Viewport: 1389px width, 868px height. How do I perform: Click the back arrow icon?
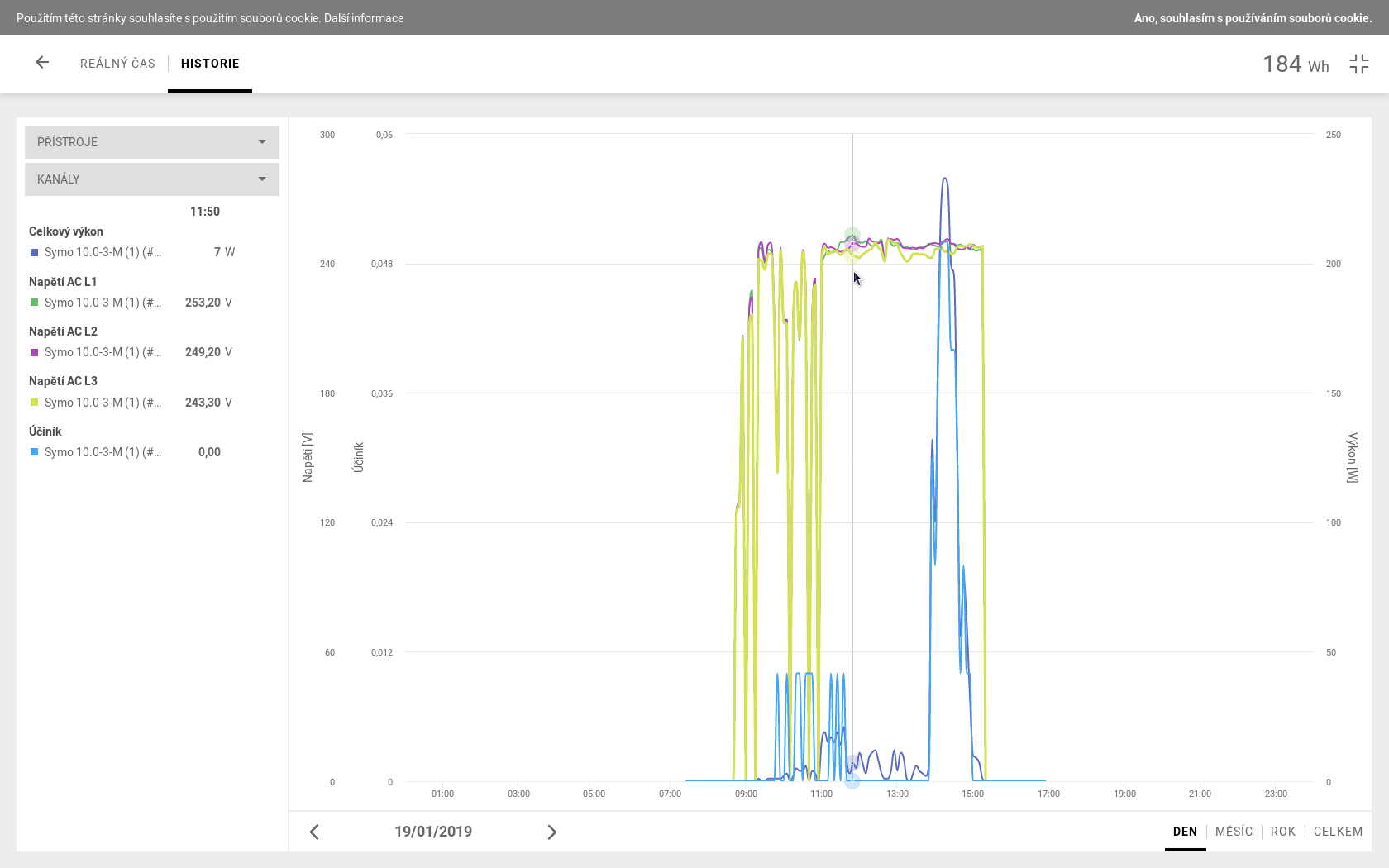[42, 63]
